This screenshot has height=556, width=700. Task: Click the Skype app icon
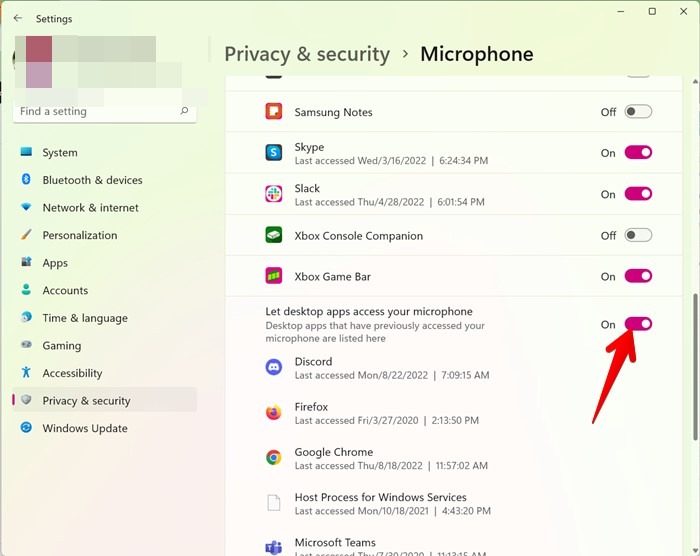click(x=273, y=153)
